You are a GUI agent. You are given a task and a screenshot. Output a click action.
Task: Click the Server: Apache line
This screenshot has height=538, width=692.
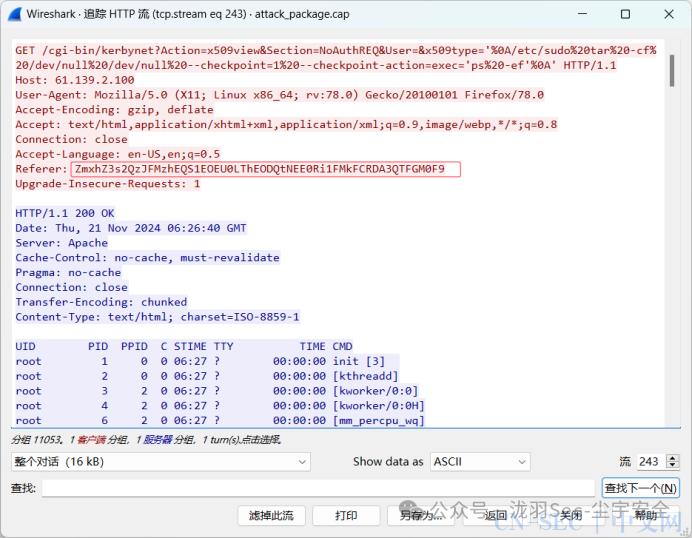tap(61, 243)
